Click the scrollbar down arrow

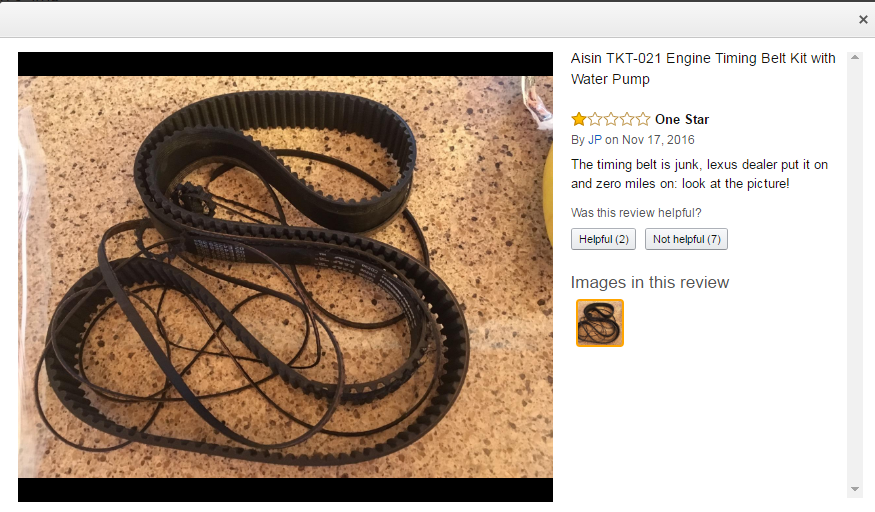(855, 489)
